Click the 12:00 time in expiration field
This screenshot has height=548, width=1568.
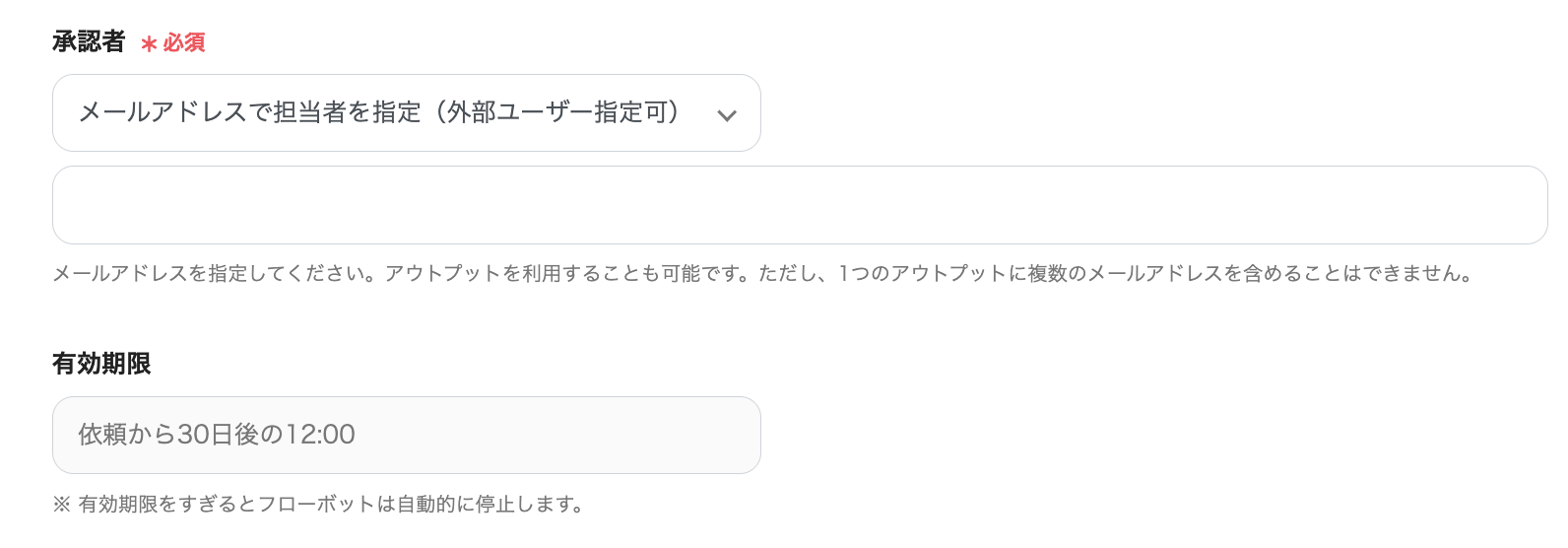320,435
